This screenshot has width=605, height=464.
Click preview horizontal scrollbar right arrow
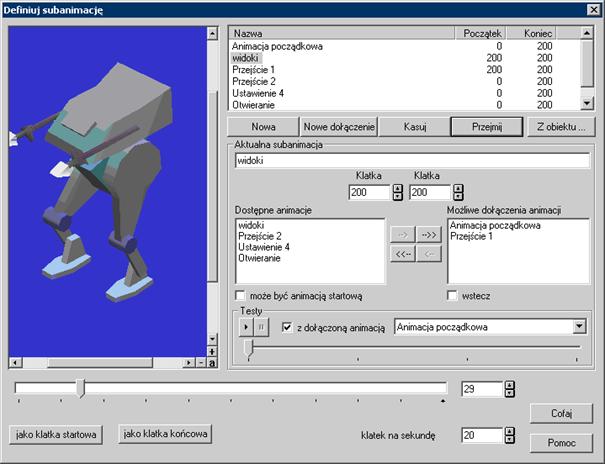coord(188,363)
